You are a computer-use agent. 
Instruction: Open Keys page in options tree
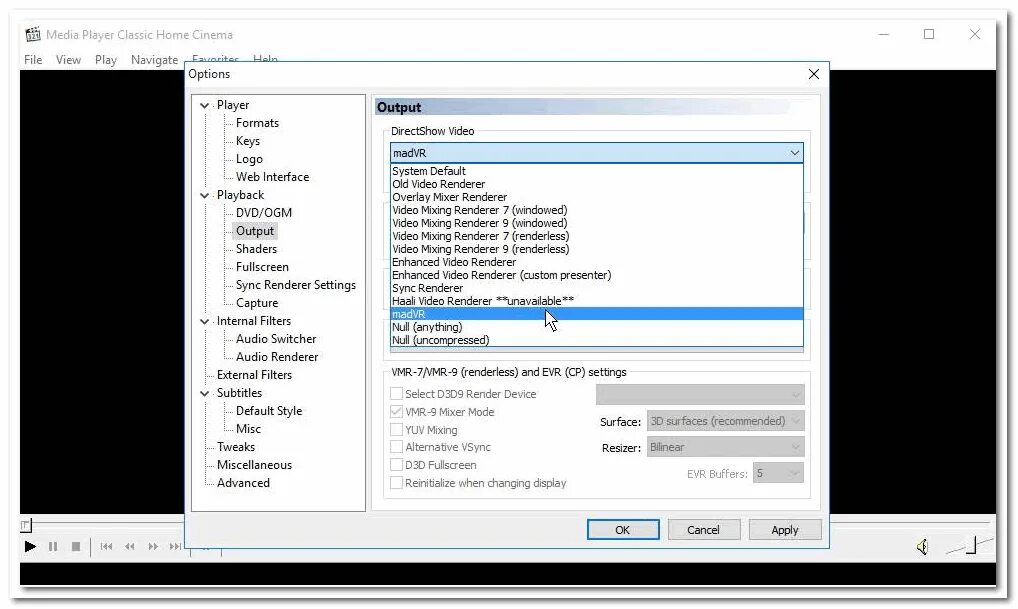click(247, 141)
